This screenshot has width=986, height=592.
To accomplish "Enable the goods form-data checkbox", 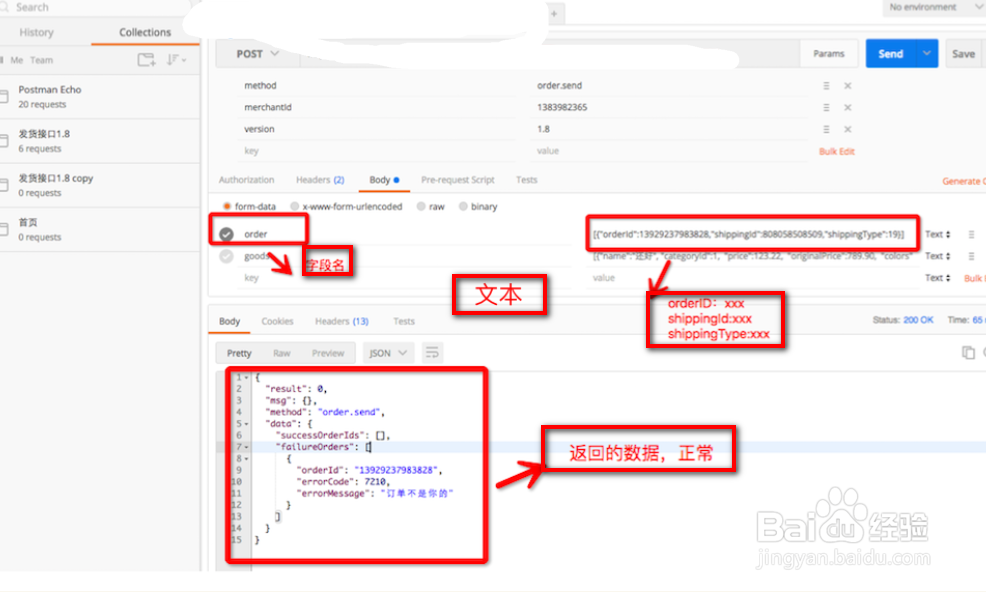I will pyautogui.click(x=226, y=256).
